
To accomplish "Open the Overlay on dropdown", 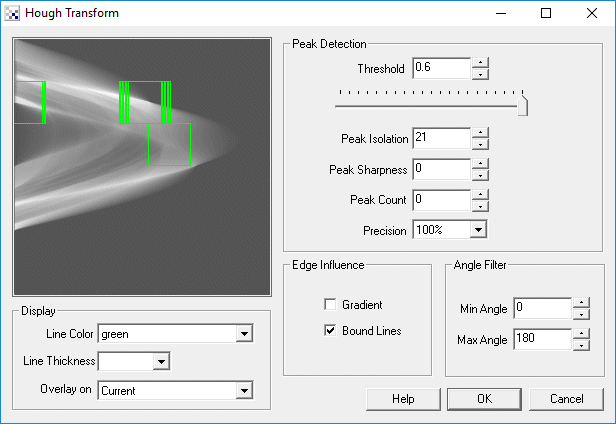I will [243, 391].
